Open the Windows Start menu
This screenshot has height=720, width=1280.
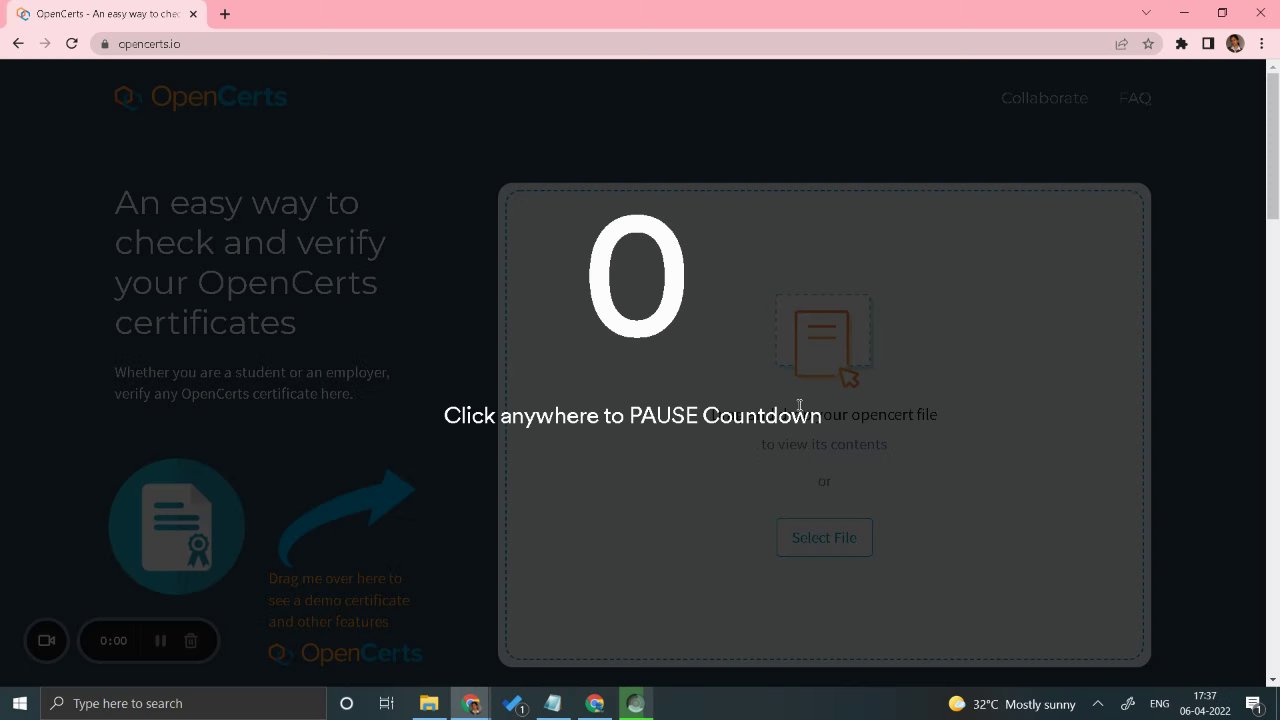(20, 704)
